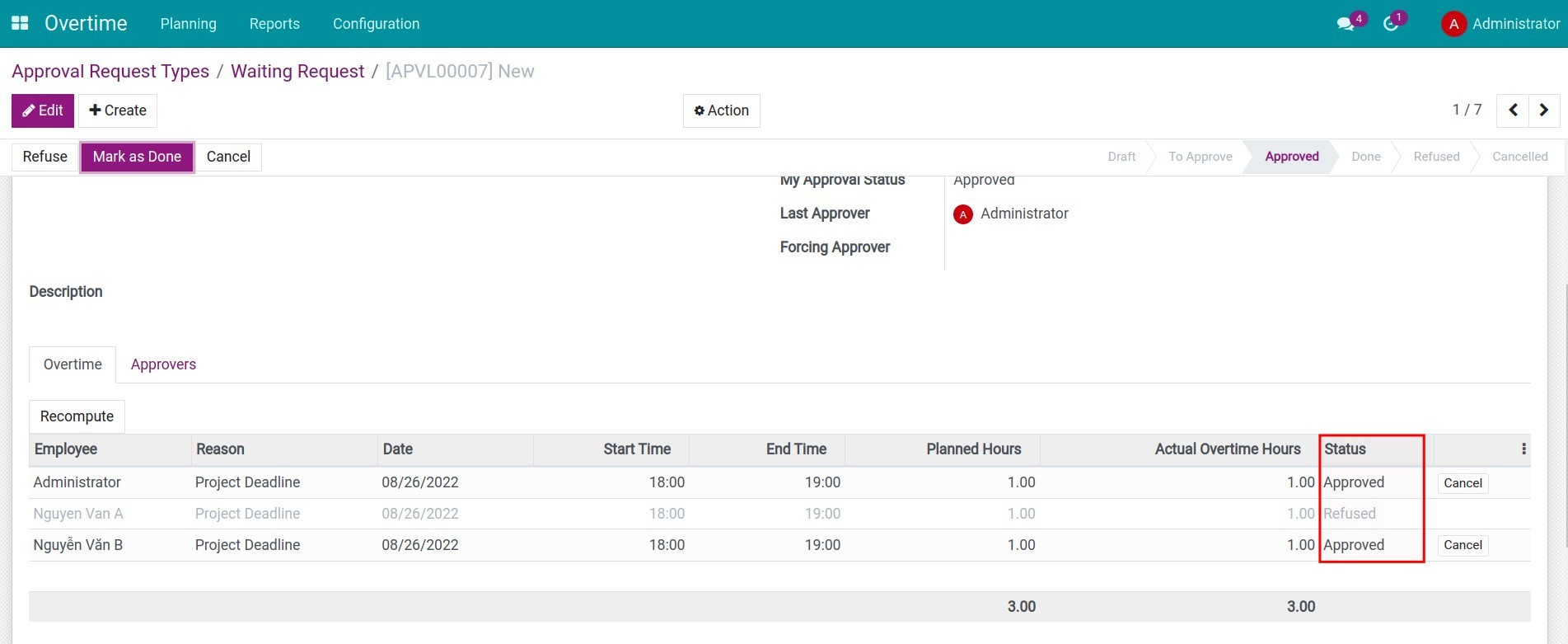Expand the Reports menu

[274, 24]
